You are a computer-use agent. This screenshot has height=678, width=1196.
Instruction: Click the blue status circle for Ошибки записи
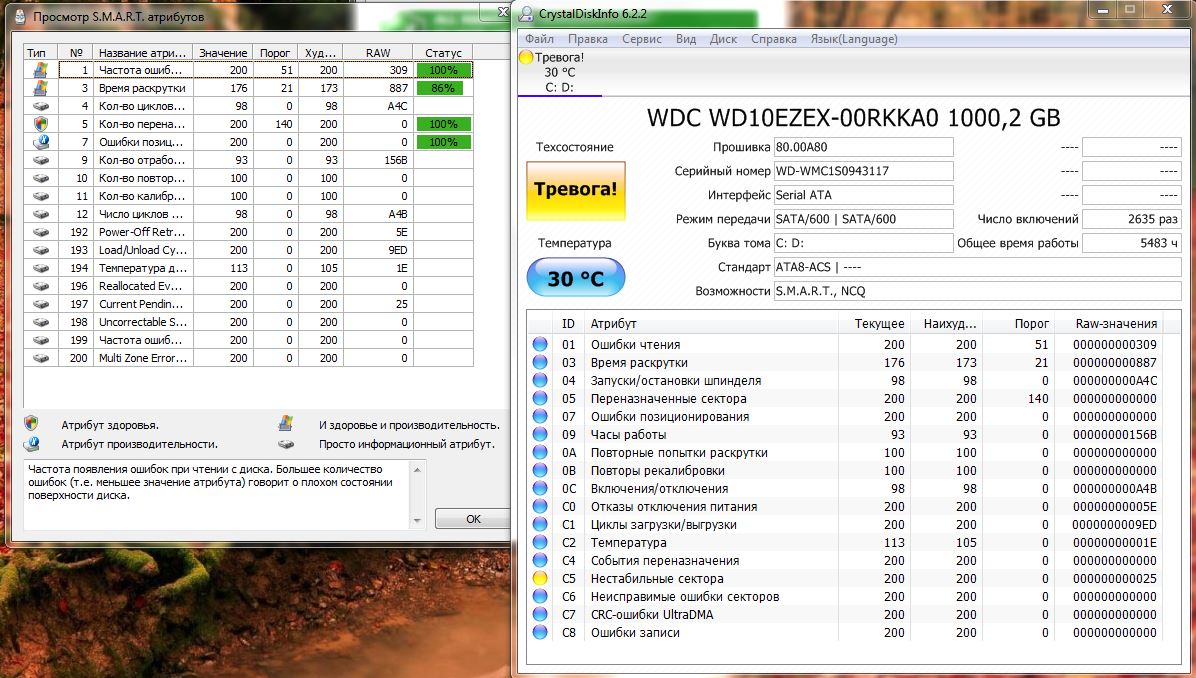(540, 632)
